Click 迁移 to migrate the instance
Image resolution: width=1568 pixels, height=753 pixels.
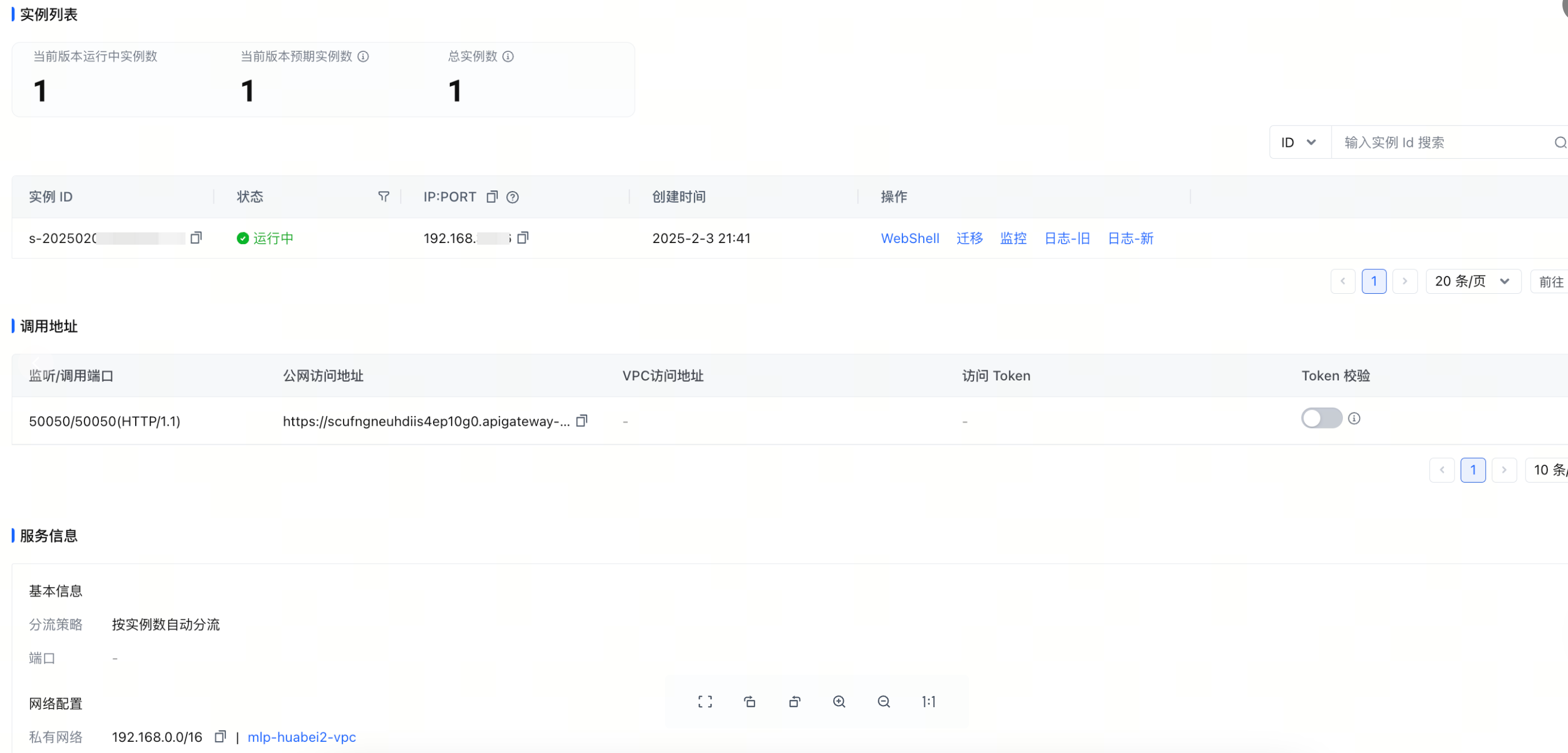tap(970, 239)
